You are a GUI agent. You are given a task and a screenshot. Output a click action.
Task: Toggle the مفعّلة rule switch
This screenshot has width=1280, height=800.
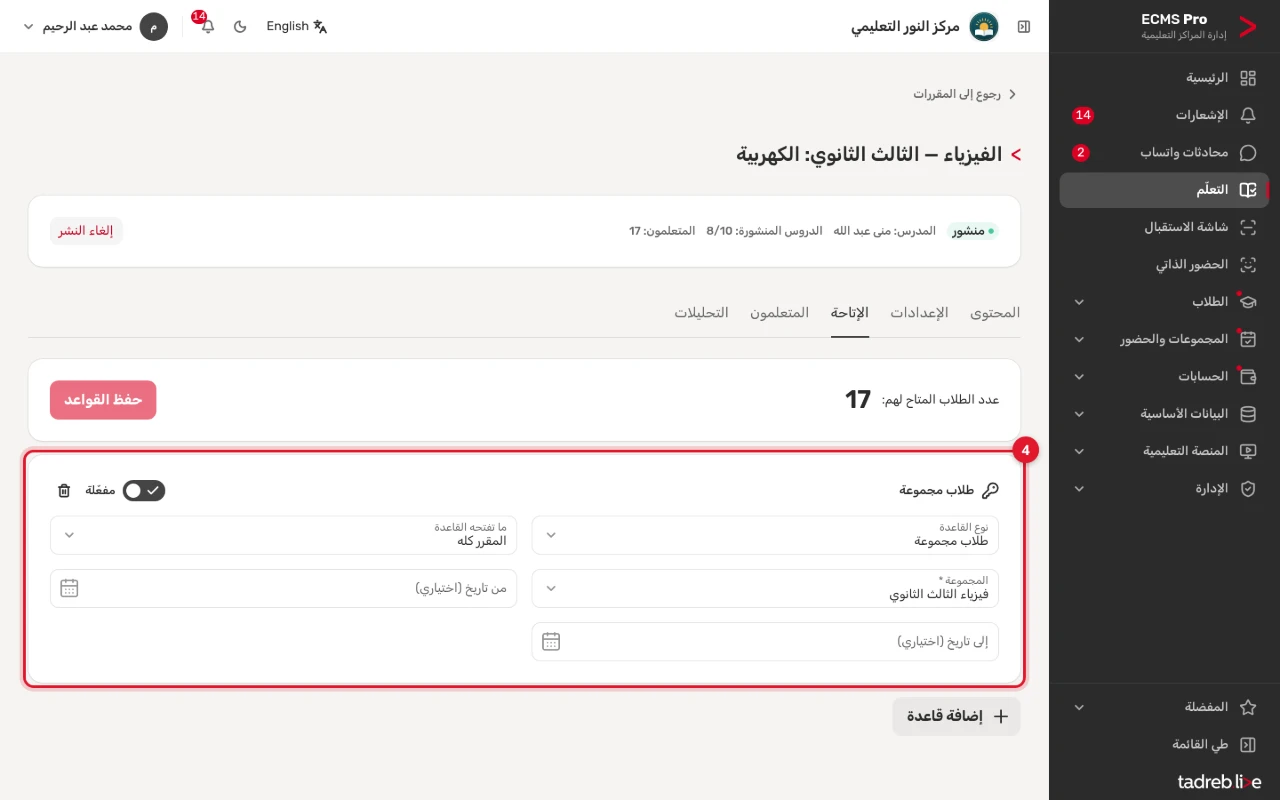point(144,490)
